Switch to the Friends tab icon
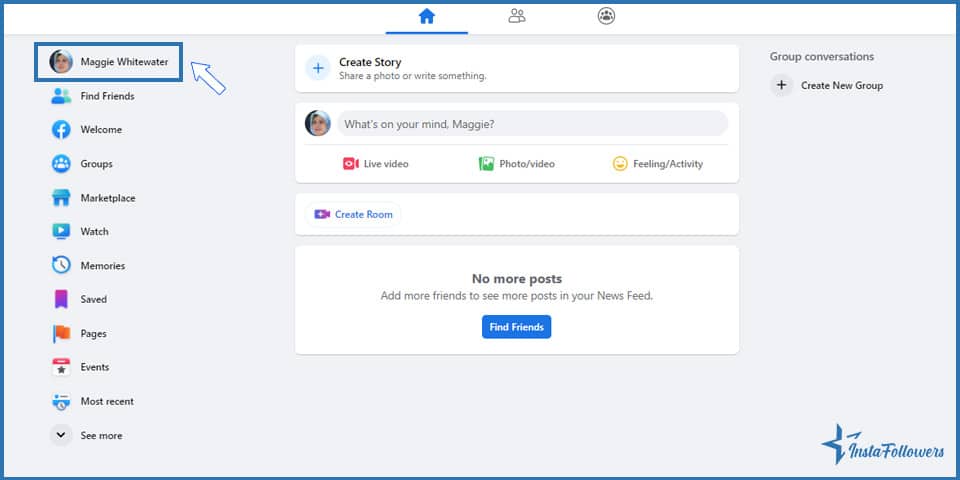This screenshot has width=960, height=480. (517, 16)
